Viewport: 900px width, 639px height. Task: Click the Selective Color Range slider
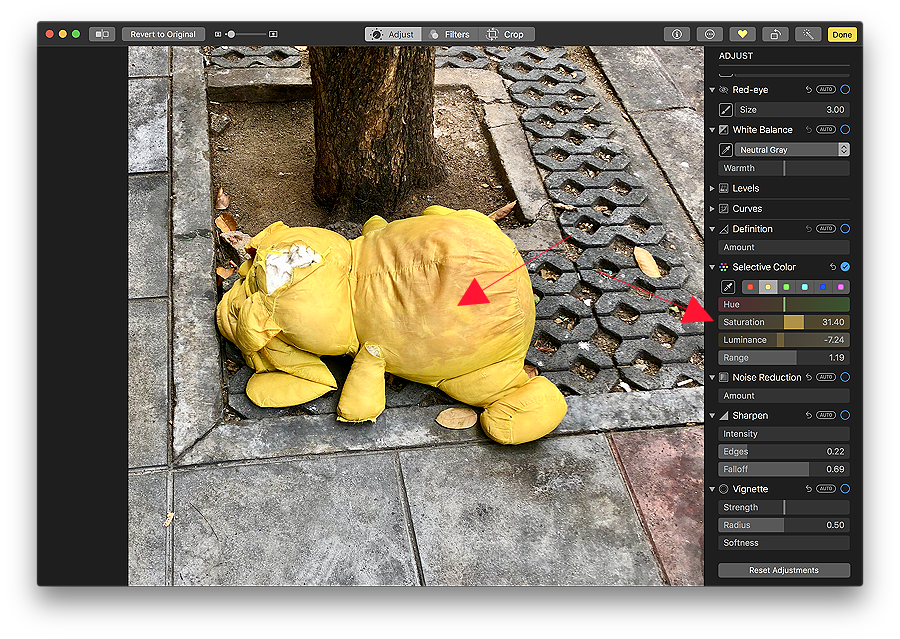783,358
